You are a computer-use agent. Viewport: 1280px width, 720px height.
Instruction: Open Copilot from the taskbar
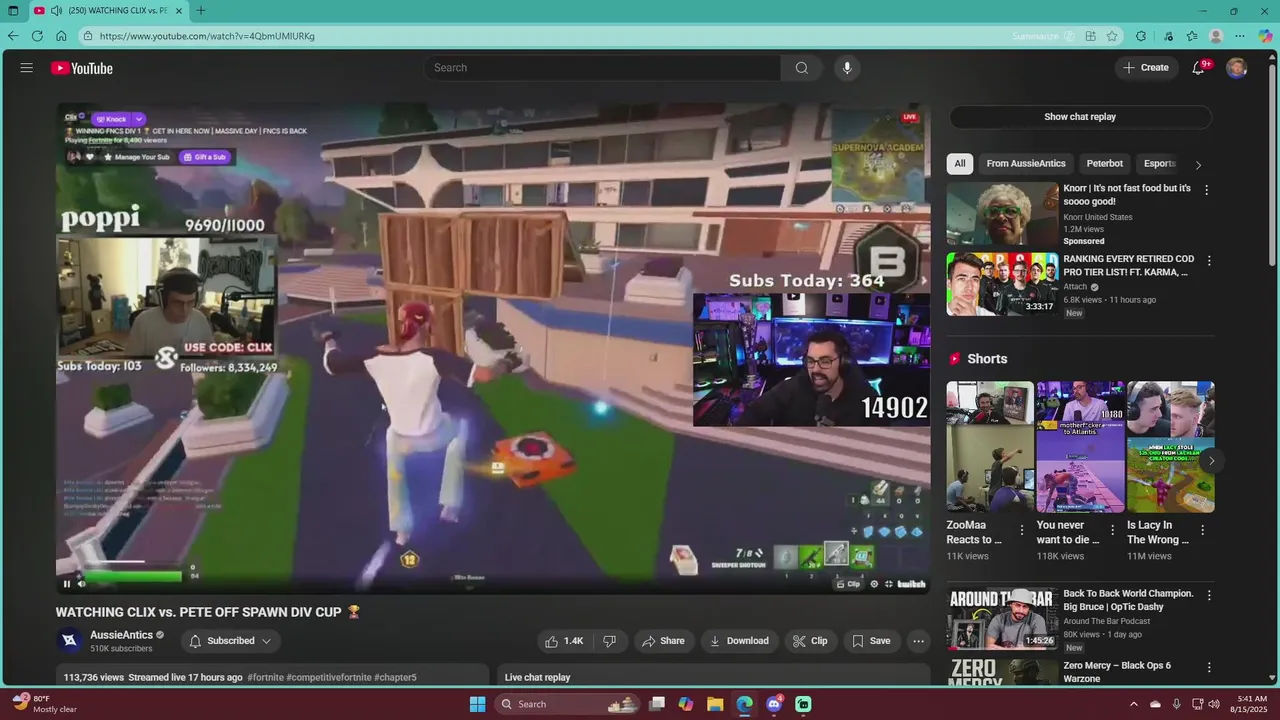[685, 704]
